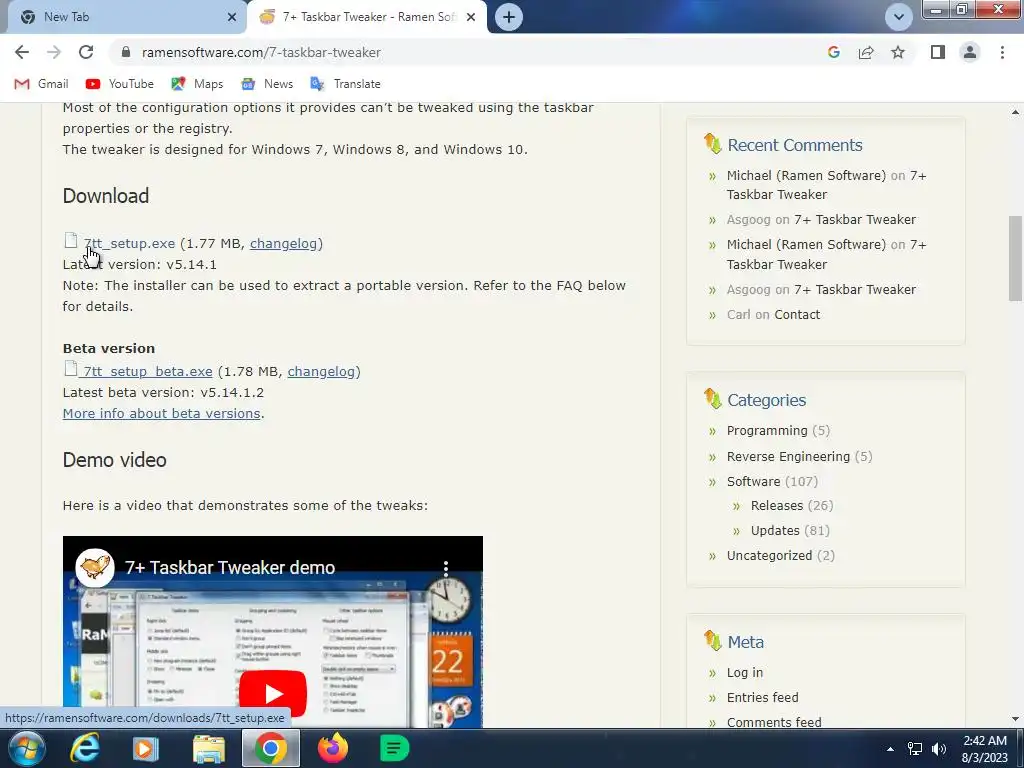
Task: Open the Gmail bookmark
Action: [x=42, y=84]
